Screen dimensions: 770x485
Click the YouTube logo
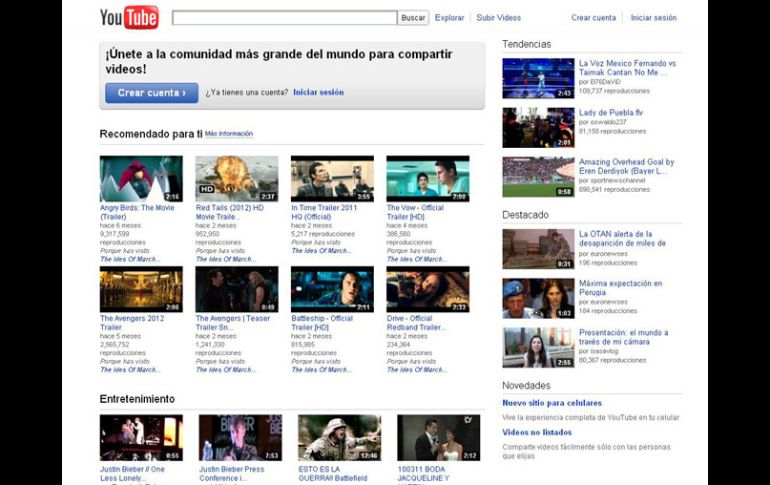[x=129, y=17]
